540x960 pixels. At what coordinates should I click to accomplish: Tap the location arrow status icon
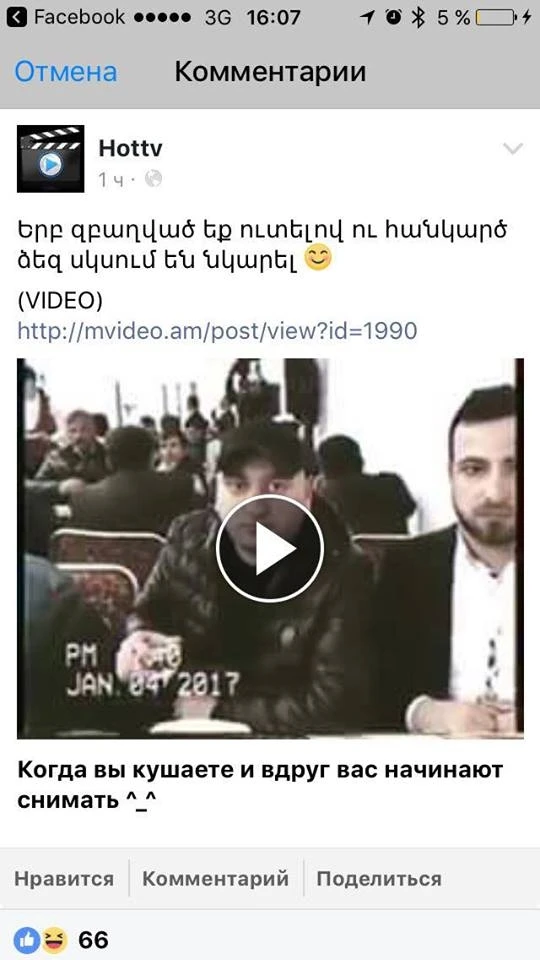[368, 18]
